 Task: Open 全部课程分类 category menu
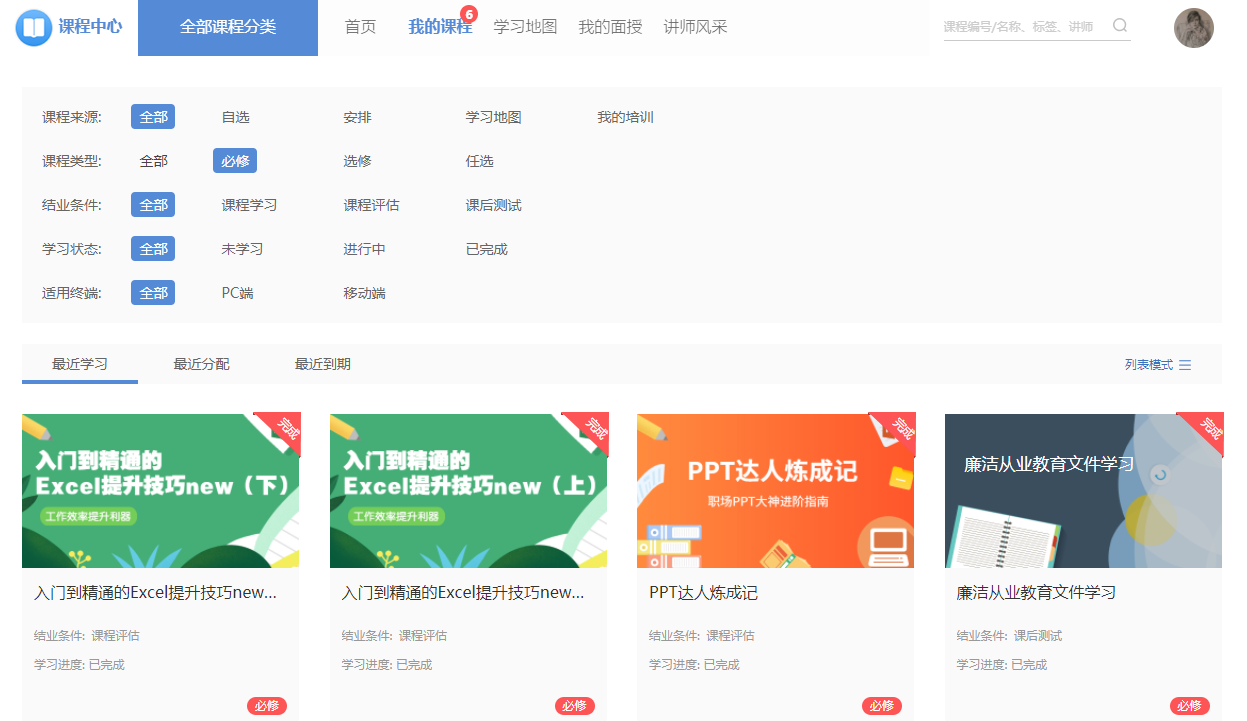point(228,27)
